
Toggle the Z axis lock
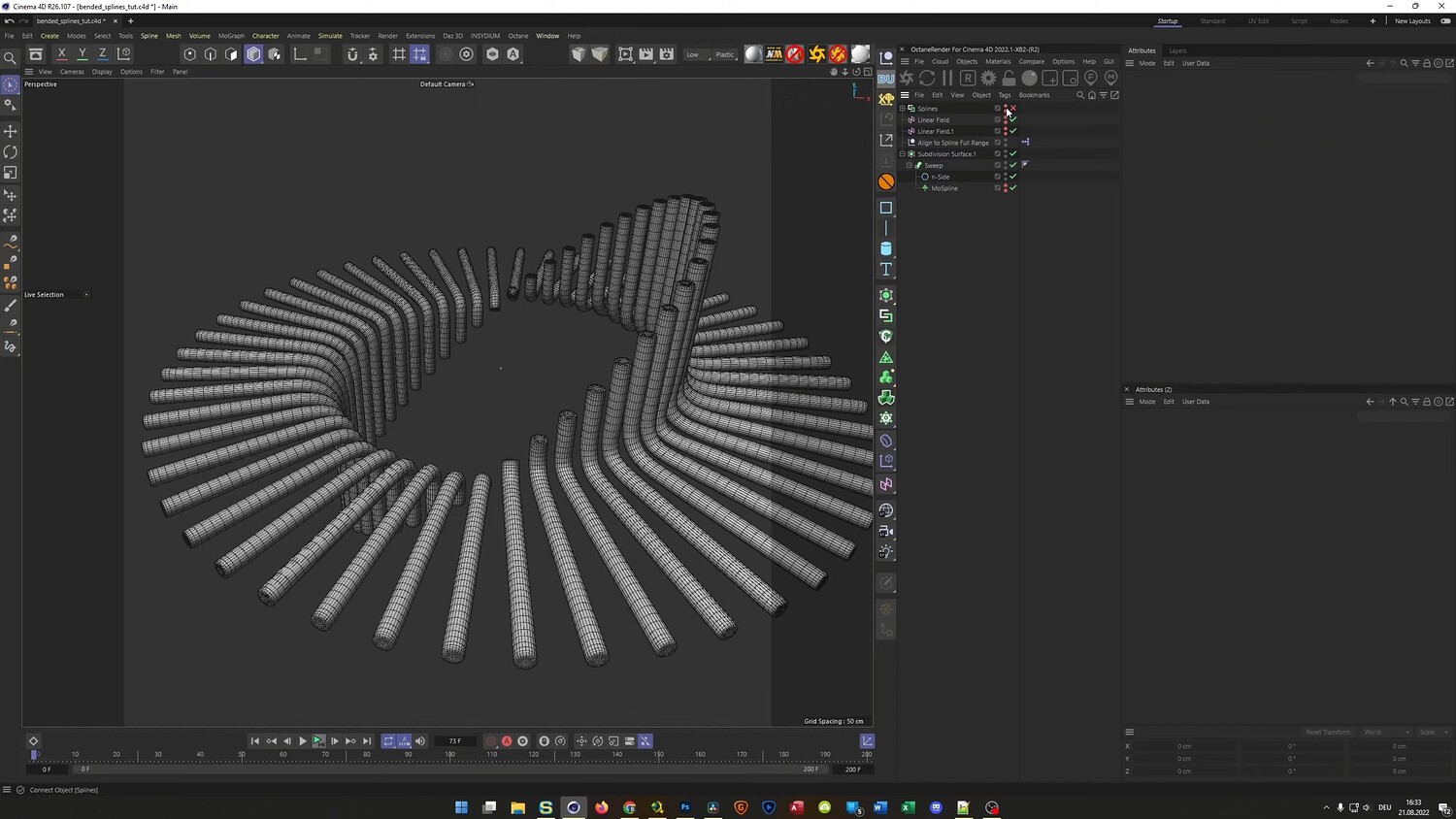(103, 54)
